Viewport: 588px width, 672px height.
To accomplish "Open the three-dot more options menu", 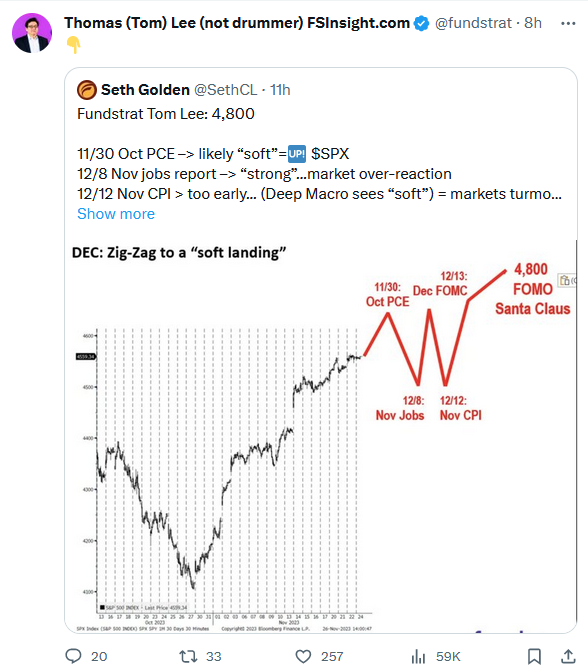I will point(568,23).
